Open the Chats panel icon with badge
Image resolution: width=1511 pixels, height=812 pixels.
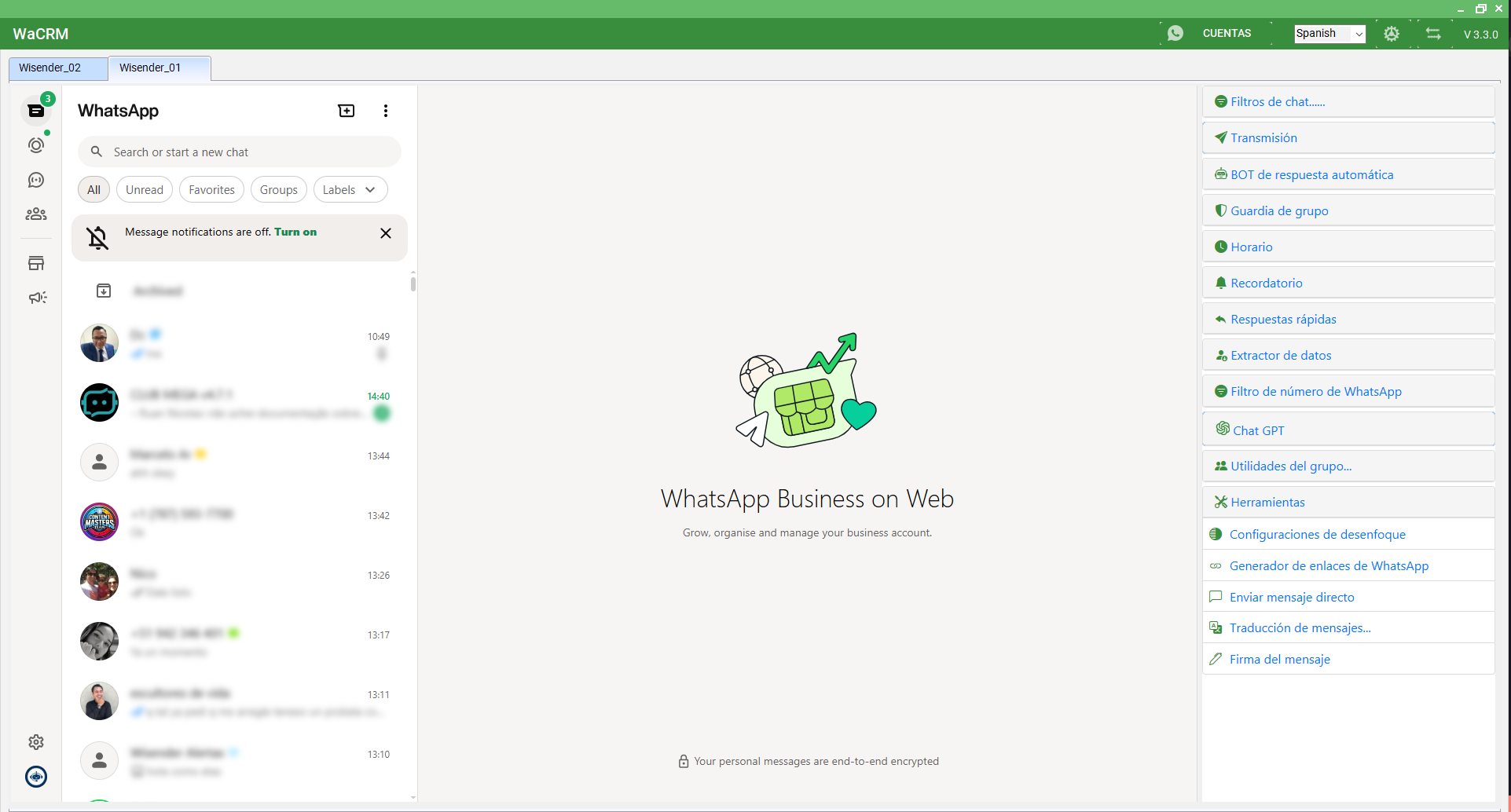(x=36, y=110)
